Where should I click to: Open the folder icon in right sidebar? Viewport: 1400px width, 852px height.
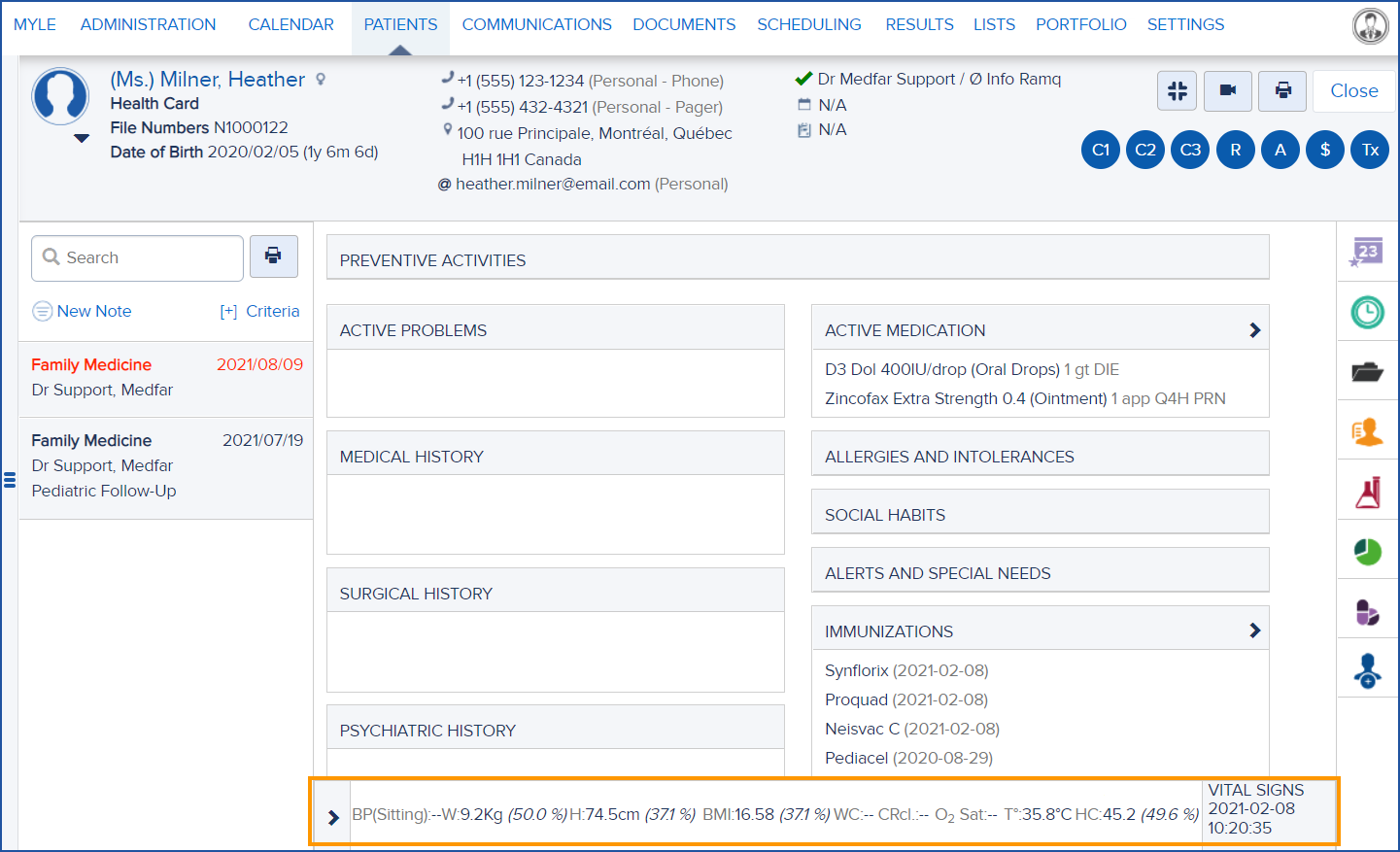[x=1367, y=372]
